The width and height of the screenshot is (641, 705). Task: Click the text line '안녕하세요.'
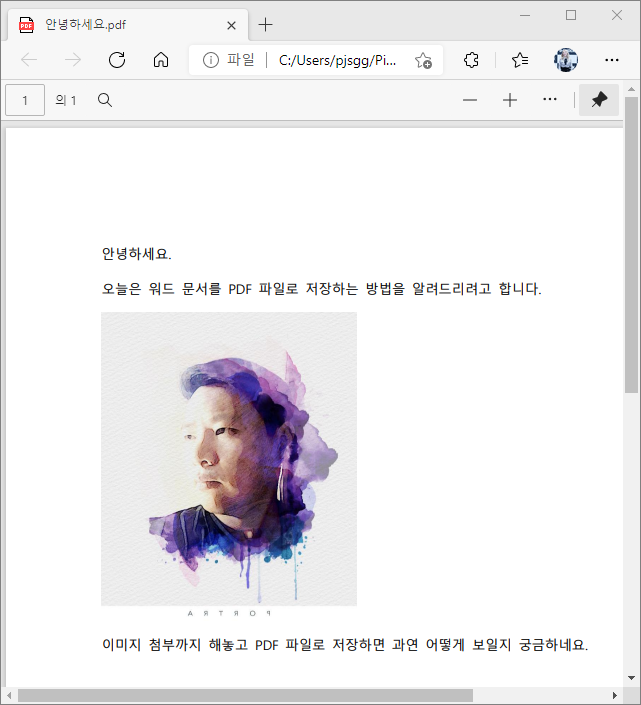coord(137,254)
